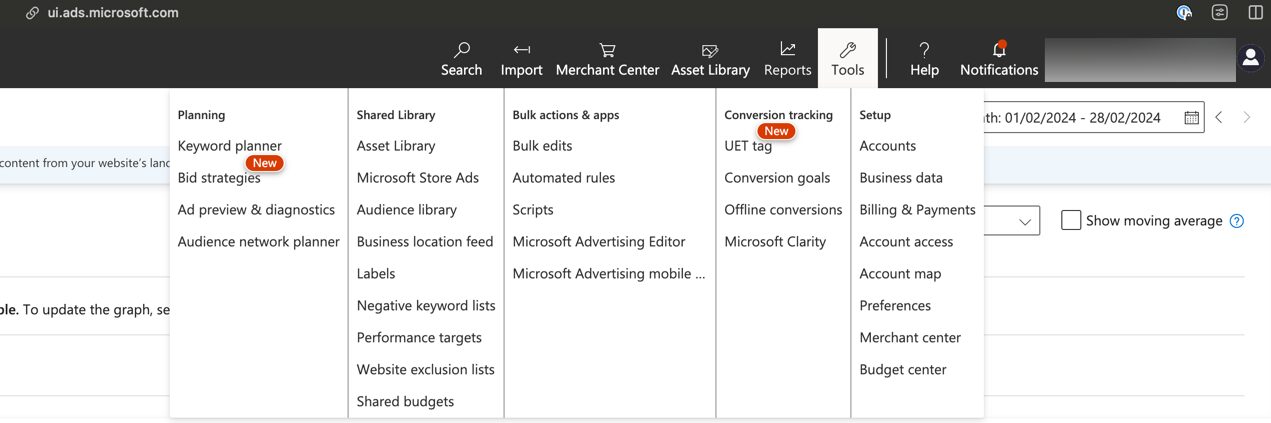Open the Help question mark
The width and height of the screenshot is (1271, 423).
click(x=924, y=49)
